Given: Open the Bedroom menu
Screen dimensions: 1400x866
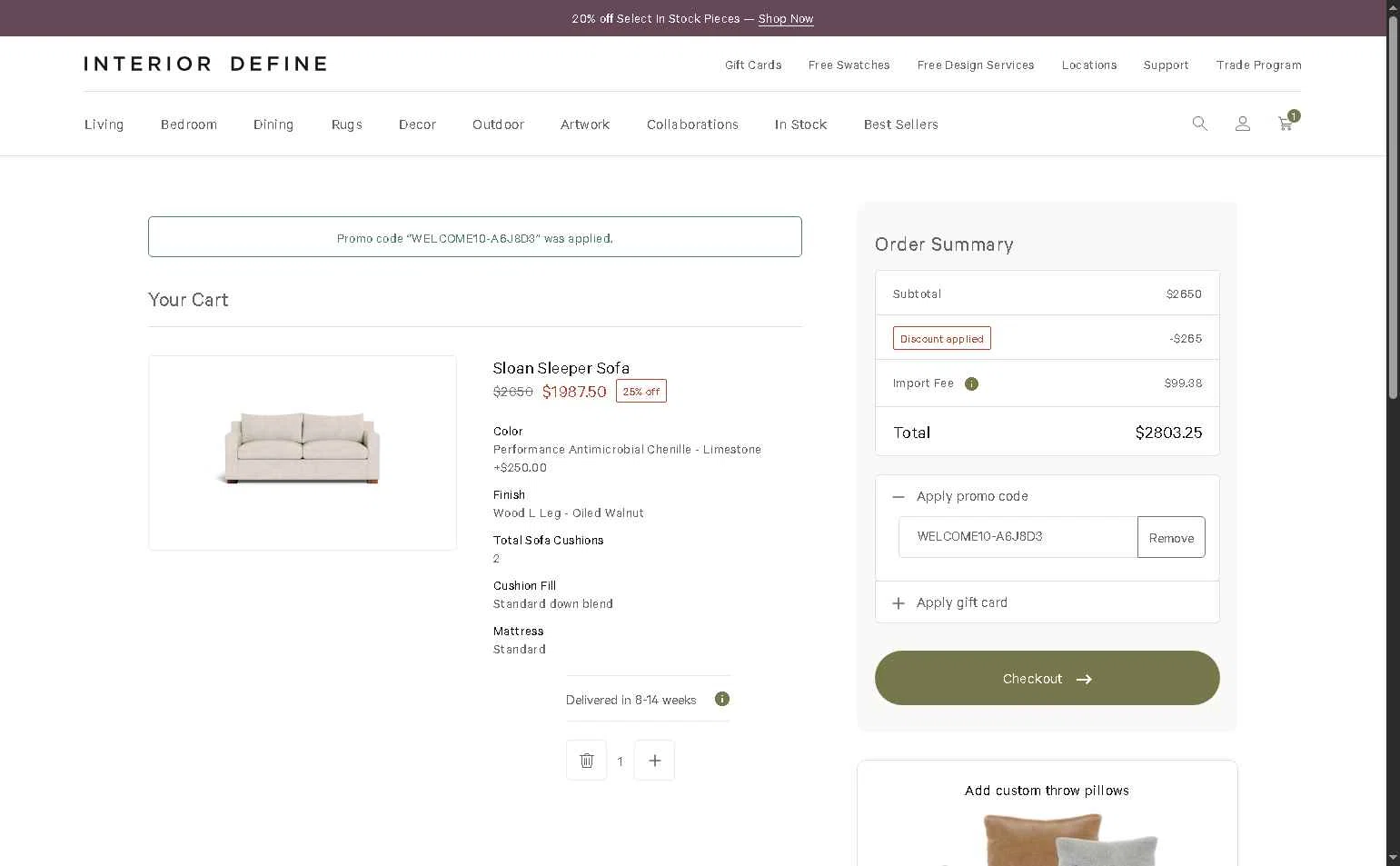Looking at the screenshot, I should coord(189,124).
